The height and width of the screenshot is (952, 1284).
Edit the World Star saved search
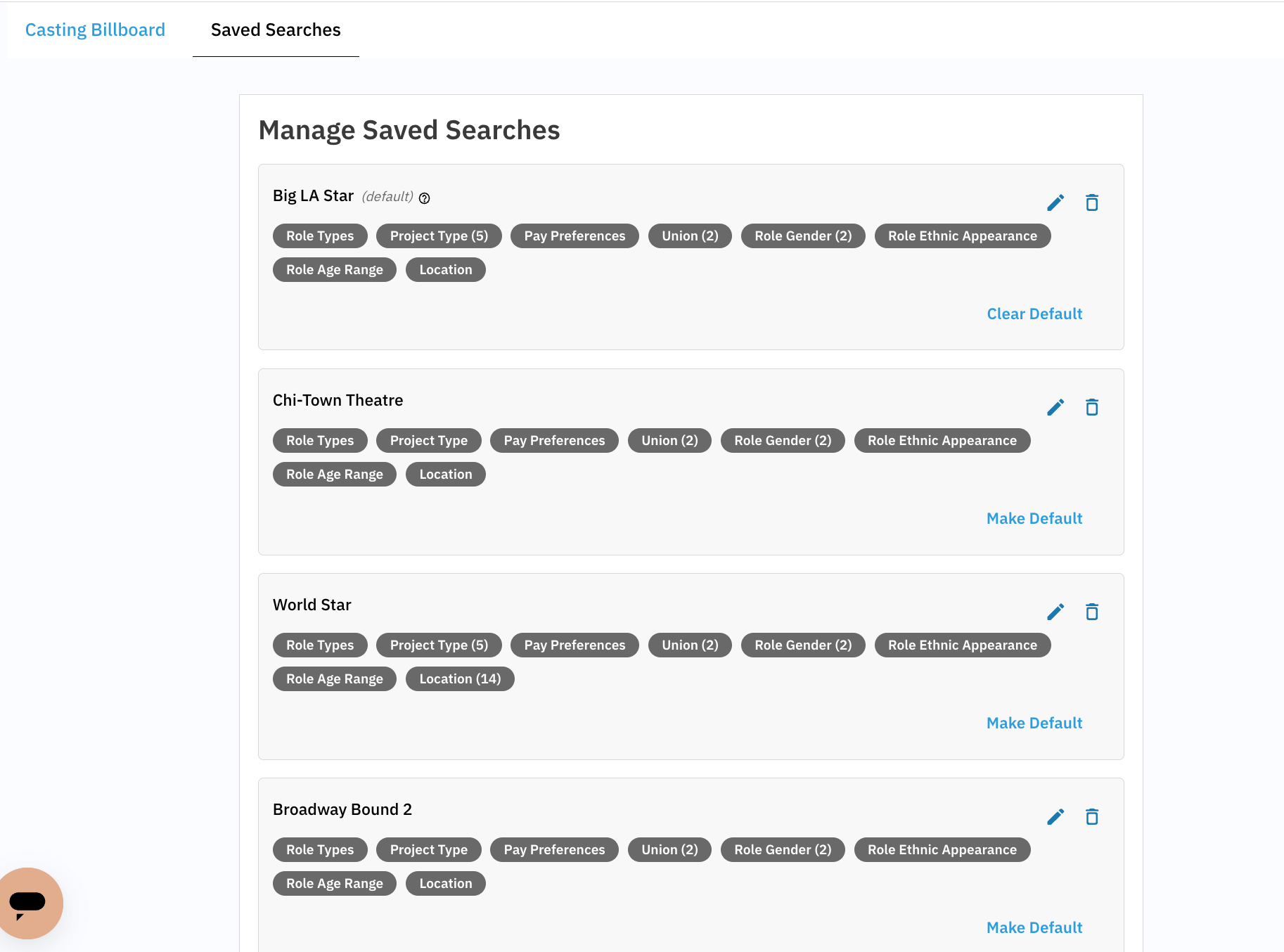pyautogui.click(x=1055, y=611)
